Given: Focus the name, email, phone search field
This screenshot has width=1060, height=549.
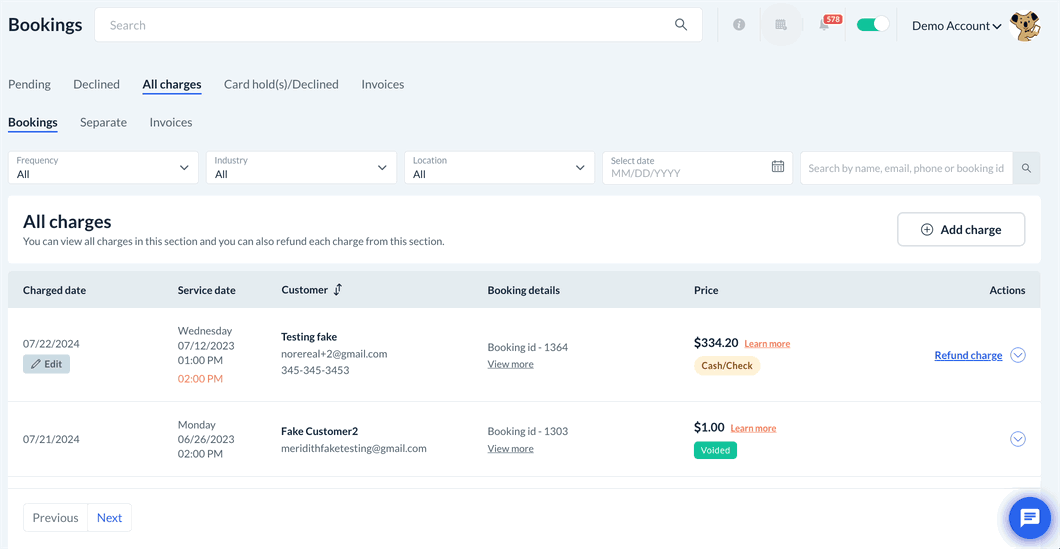Looking at the screenshot, I should [906, 168].
